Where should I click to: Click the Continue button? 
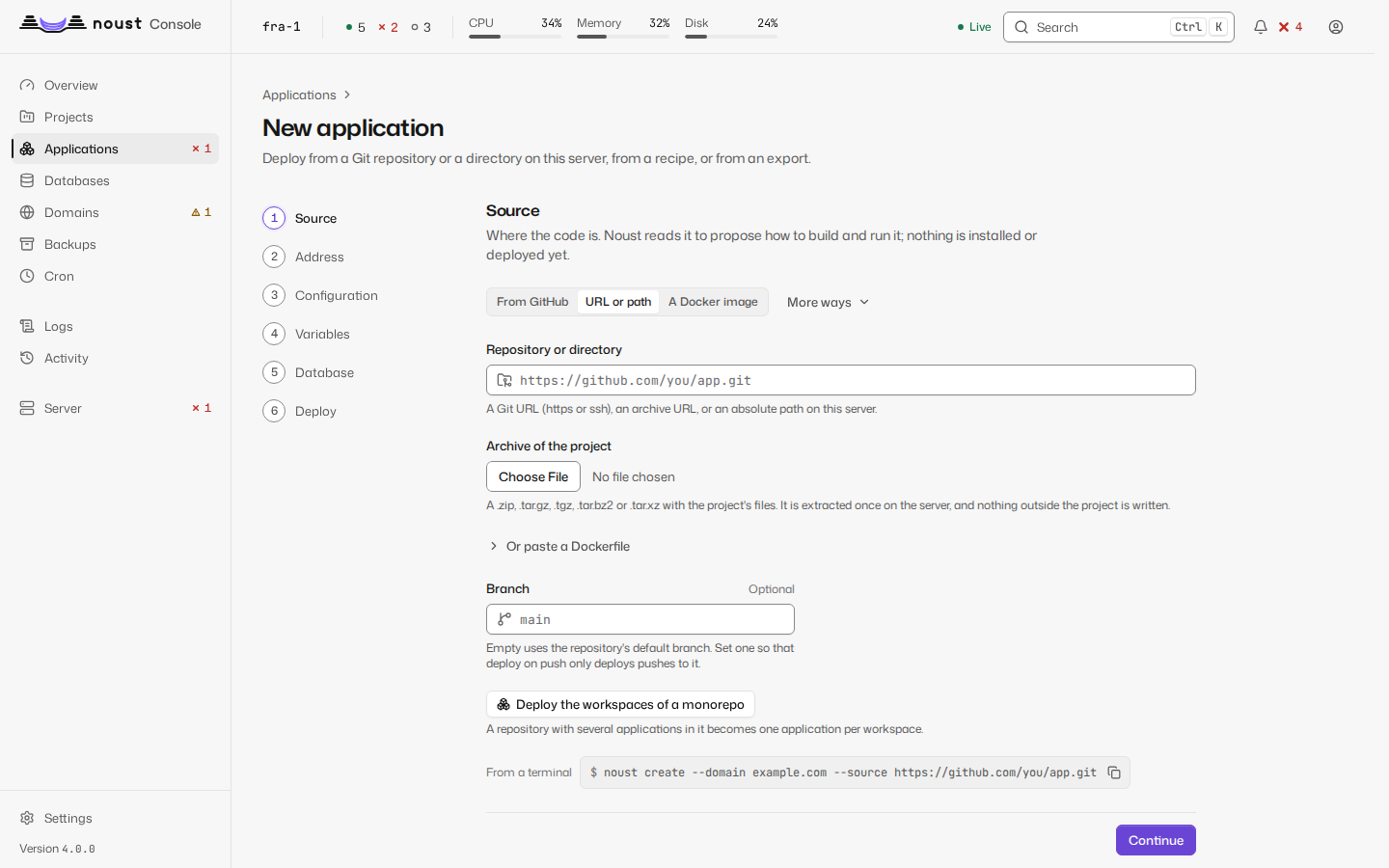(x=1156, y=840)
